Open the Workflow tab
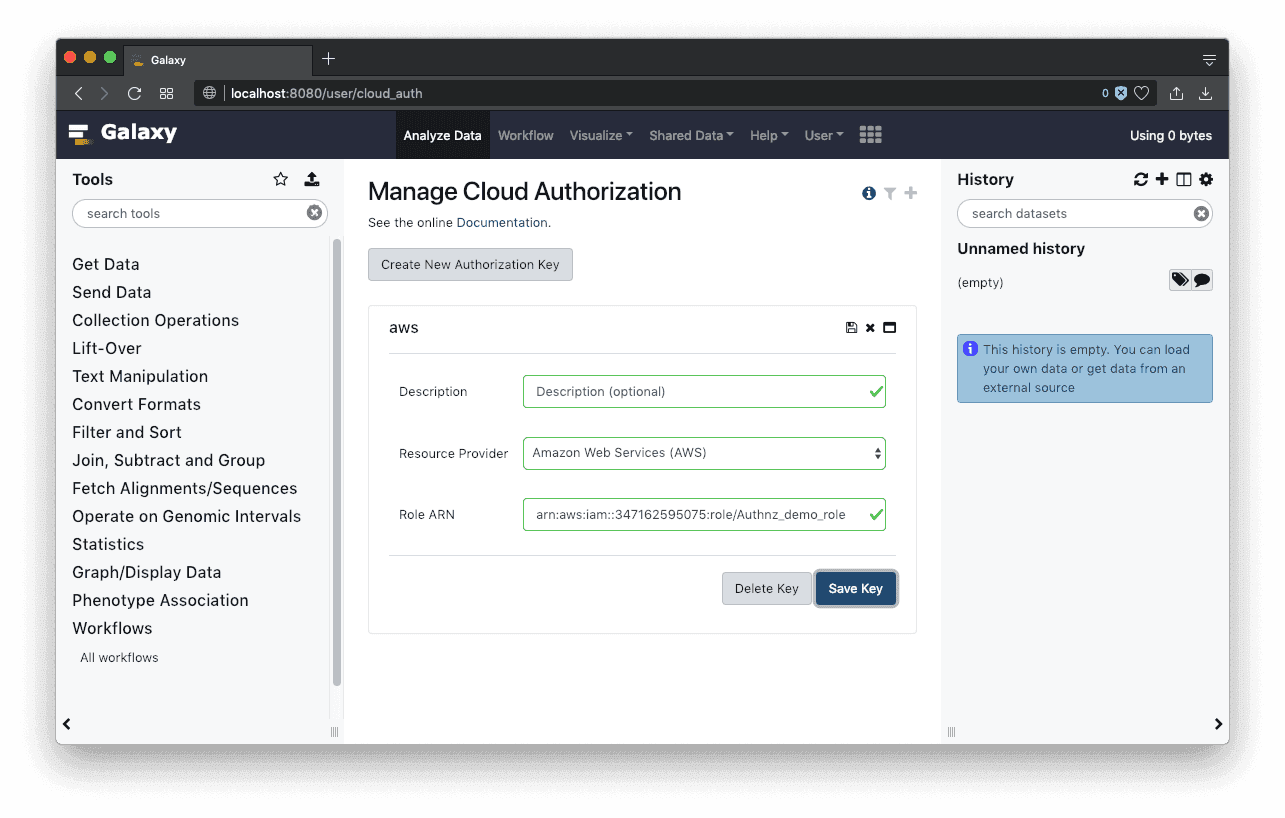The width and height of the screenshot is (1285, 818). (525, 135)
